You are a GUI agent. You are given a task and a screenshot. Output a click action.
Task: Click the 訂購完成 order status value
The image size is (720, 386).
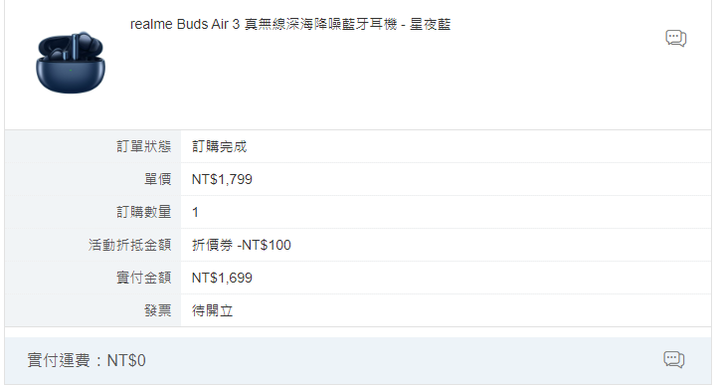point(219,146)
